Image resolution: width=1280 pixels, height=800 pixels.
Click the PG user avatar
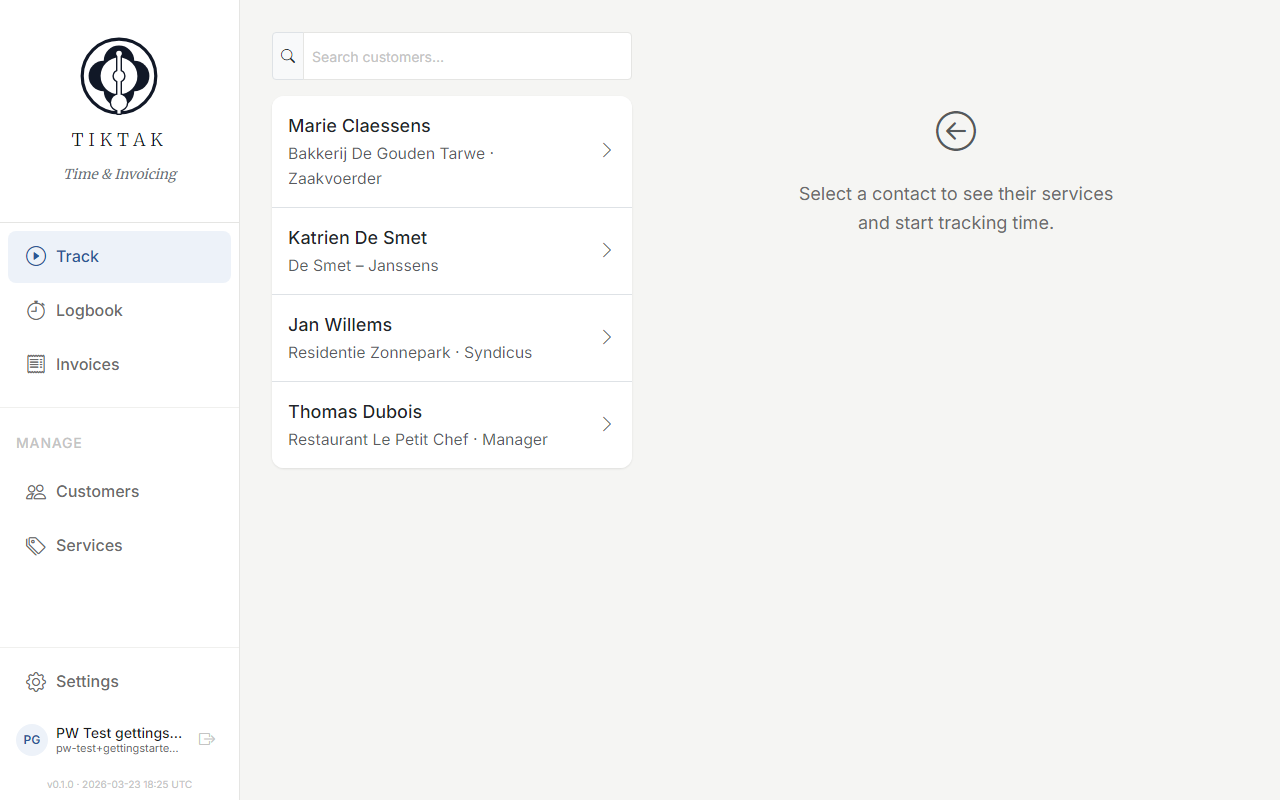(x=32, y=739)
